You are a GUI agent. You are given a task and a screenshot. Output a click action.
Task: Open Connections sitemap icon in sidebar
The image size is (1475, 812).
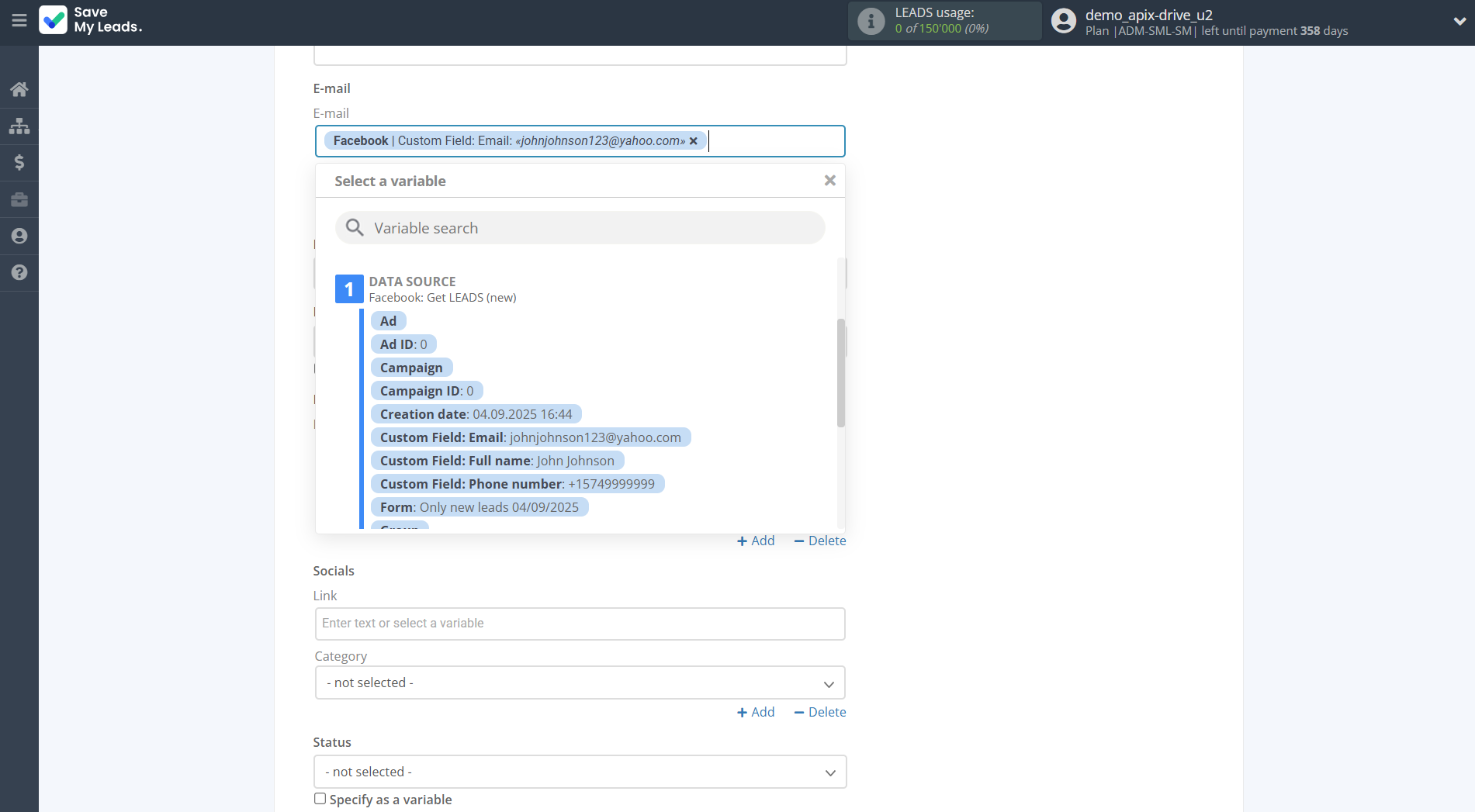[19, 126]
